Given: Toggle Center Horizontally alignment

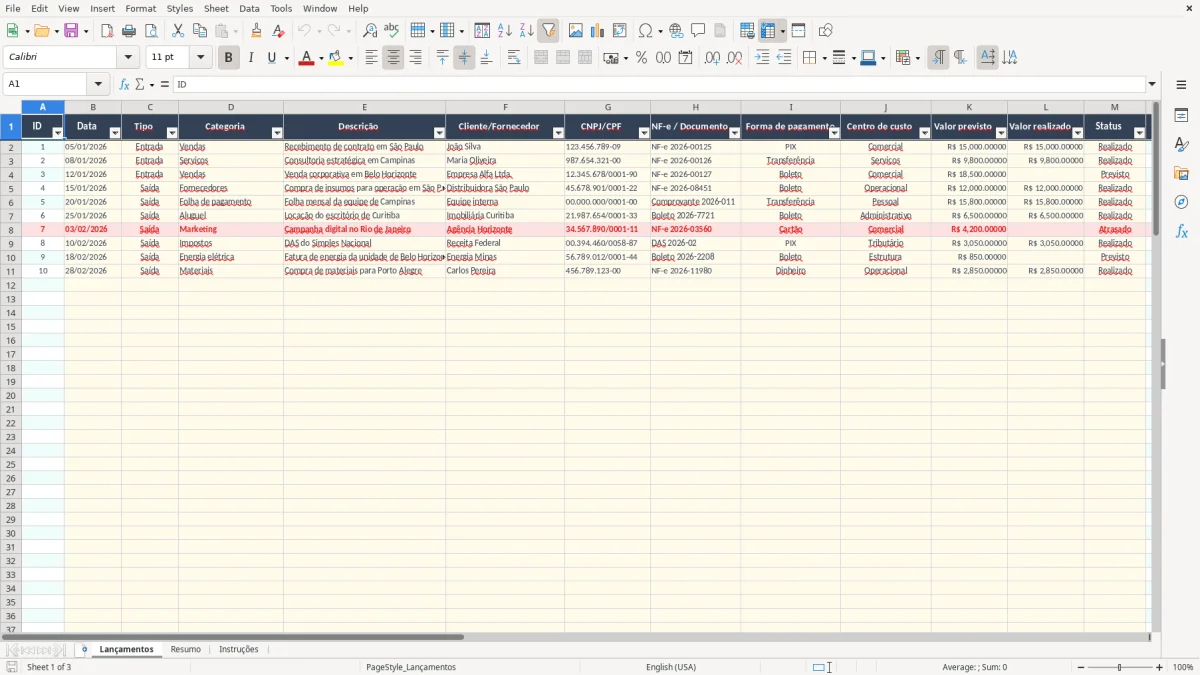Looking at the screenshot, I should (393, 58).
